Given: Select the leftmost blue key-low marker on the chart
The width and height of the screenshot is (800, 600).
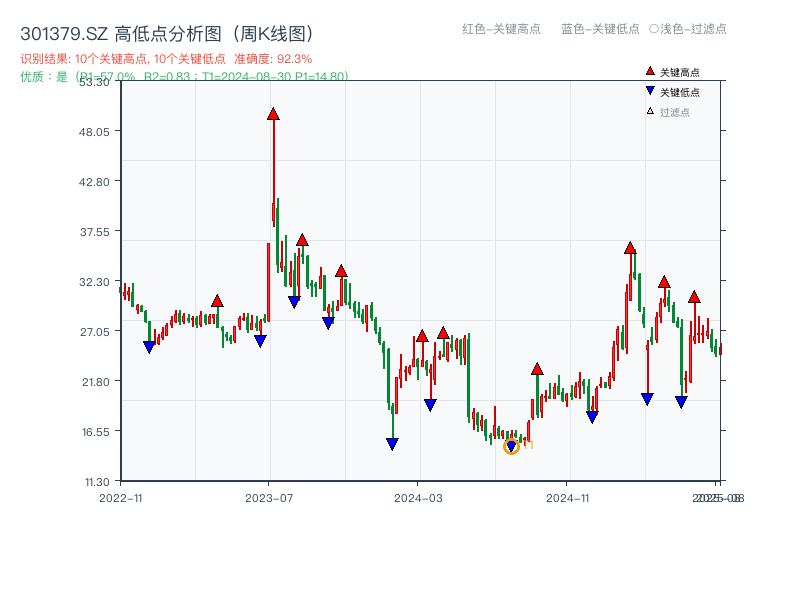Looking at the screenshot, I should pos(149,347).
